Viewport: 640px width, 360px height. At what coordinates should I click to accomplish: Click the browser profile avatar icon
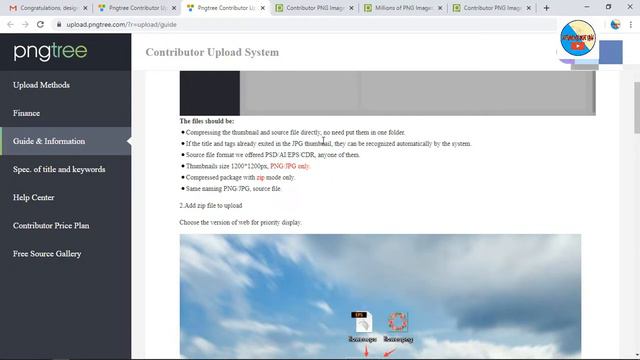tap(616, 24)
